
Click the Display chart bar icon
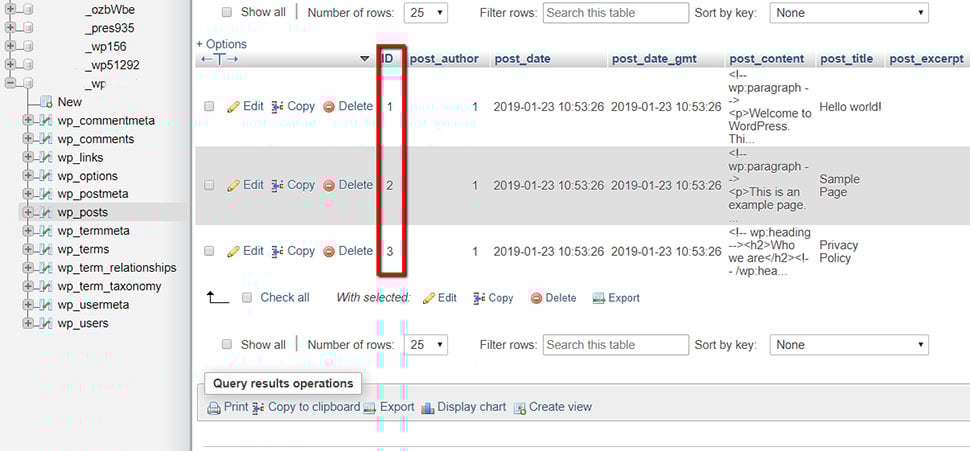point(427,408)
